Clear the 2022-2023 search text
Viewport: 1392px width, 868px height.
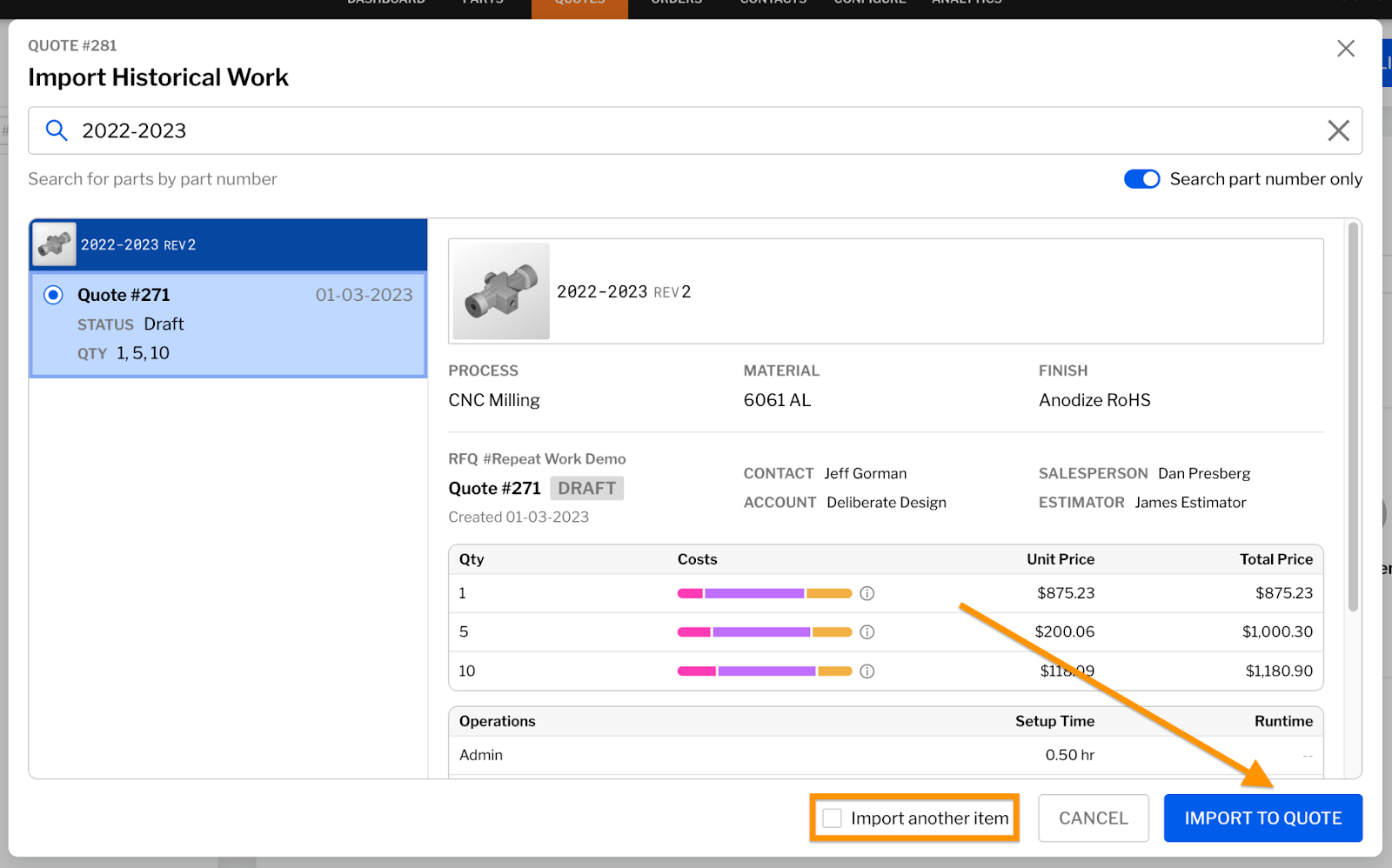[x=1338, y=130]
